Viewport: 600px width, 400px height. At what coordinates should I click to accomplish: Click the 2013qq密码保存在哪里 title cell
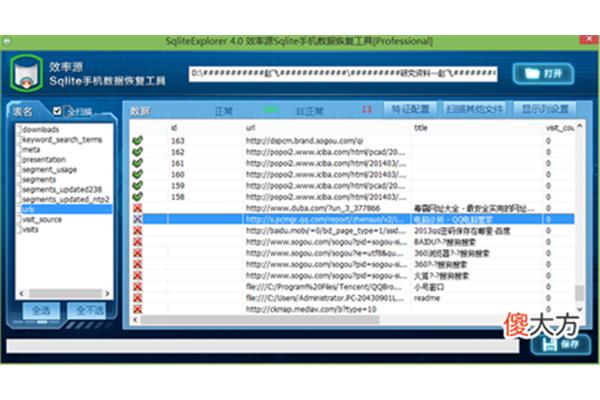[461, 230]
